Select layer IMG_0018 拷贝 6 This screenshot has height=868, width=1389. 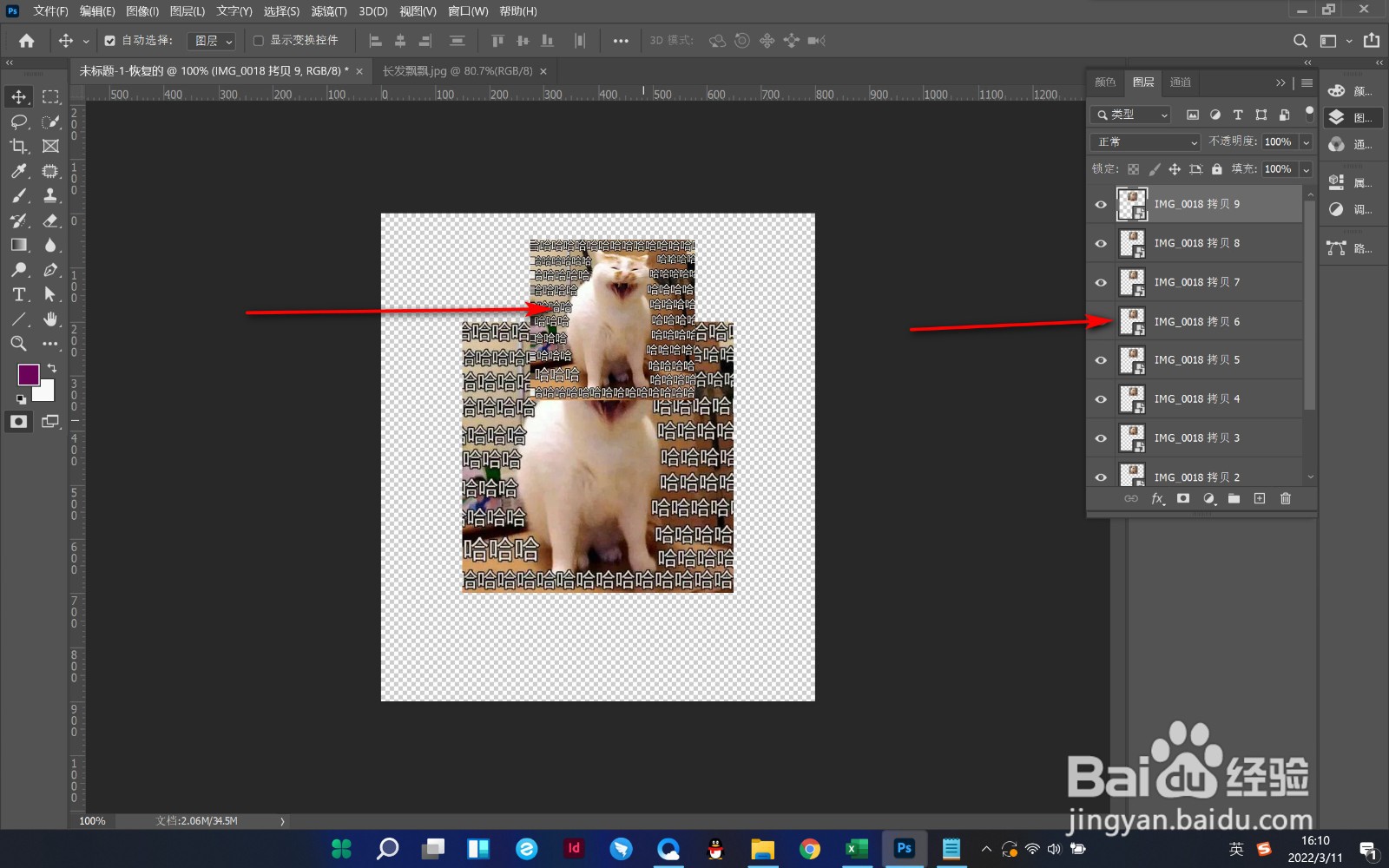point(1210,322)
